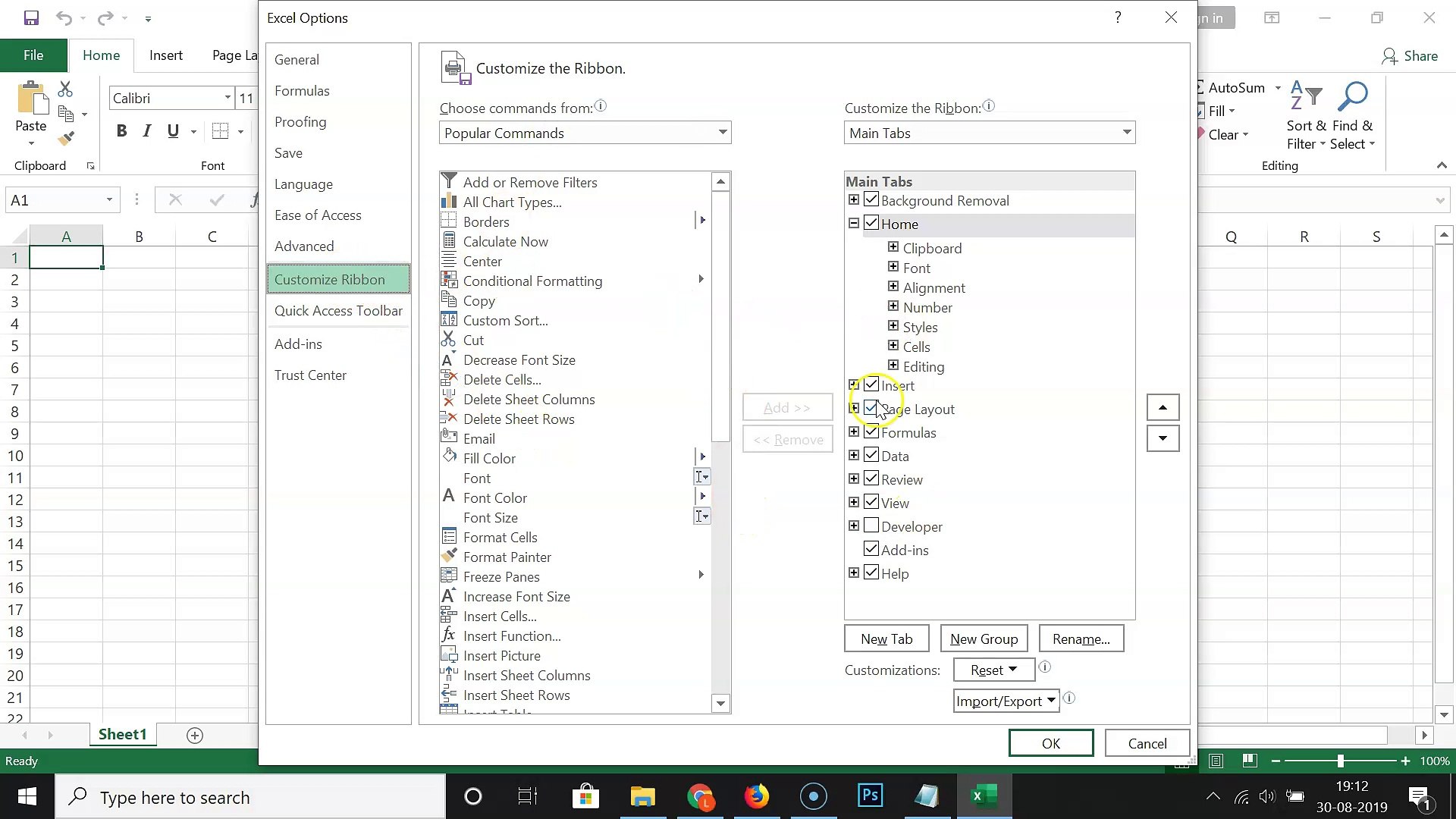This screenshot has height=819, width=1456.
Task: Open Task View on the taskbar
Action: click(528, 797)
